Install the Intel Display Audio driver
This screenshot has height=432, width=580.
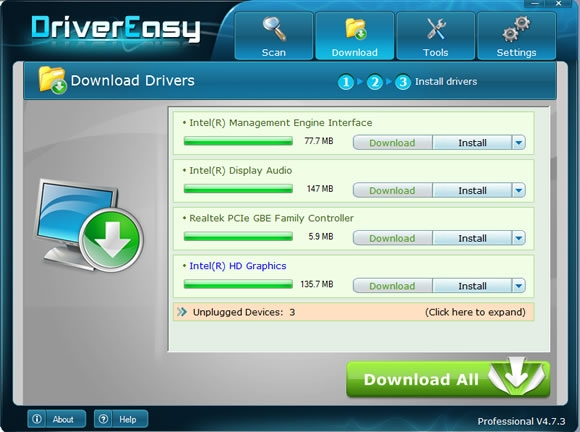[472, 190]
